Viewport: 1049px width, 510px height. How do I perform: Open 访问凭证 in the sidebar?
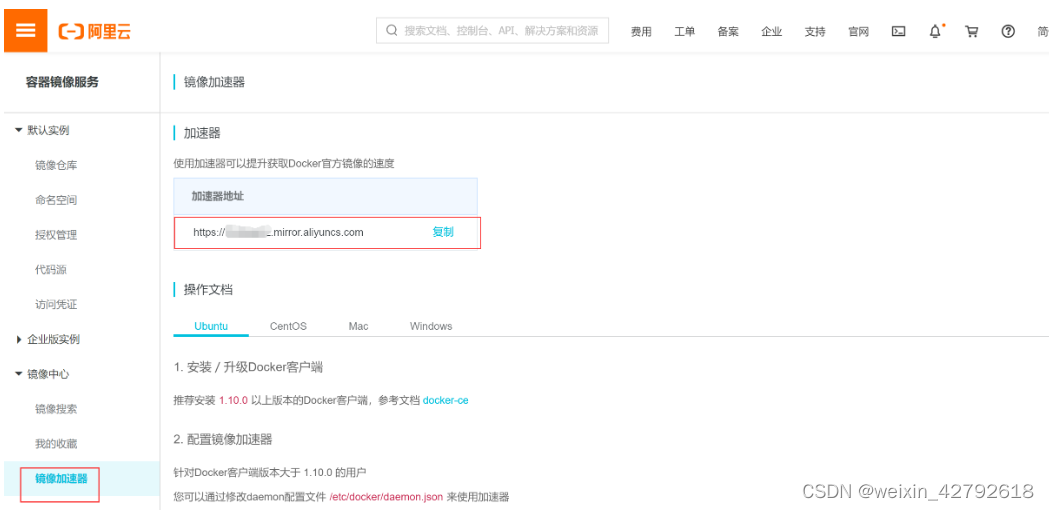pyautogui.click(x=56, y=305)
